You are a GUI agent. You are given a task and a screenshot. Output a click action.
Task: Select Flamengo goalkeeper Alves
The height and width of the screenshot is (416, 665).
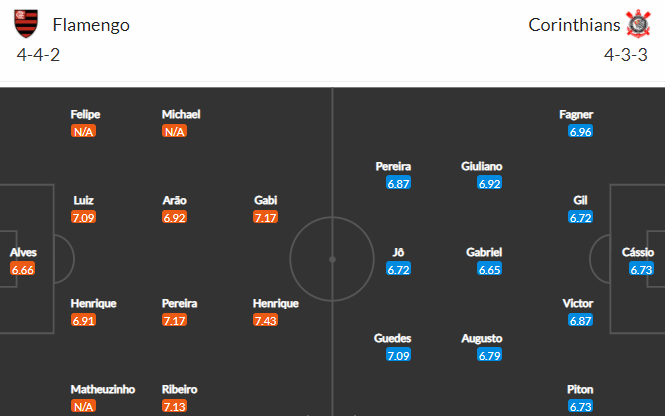point(23,252)
